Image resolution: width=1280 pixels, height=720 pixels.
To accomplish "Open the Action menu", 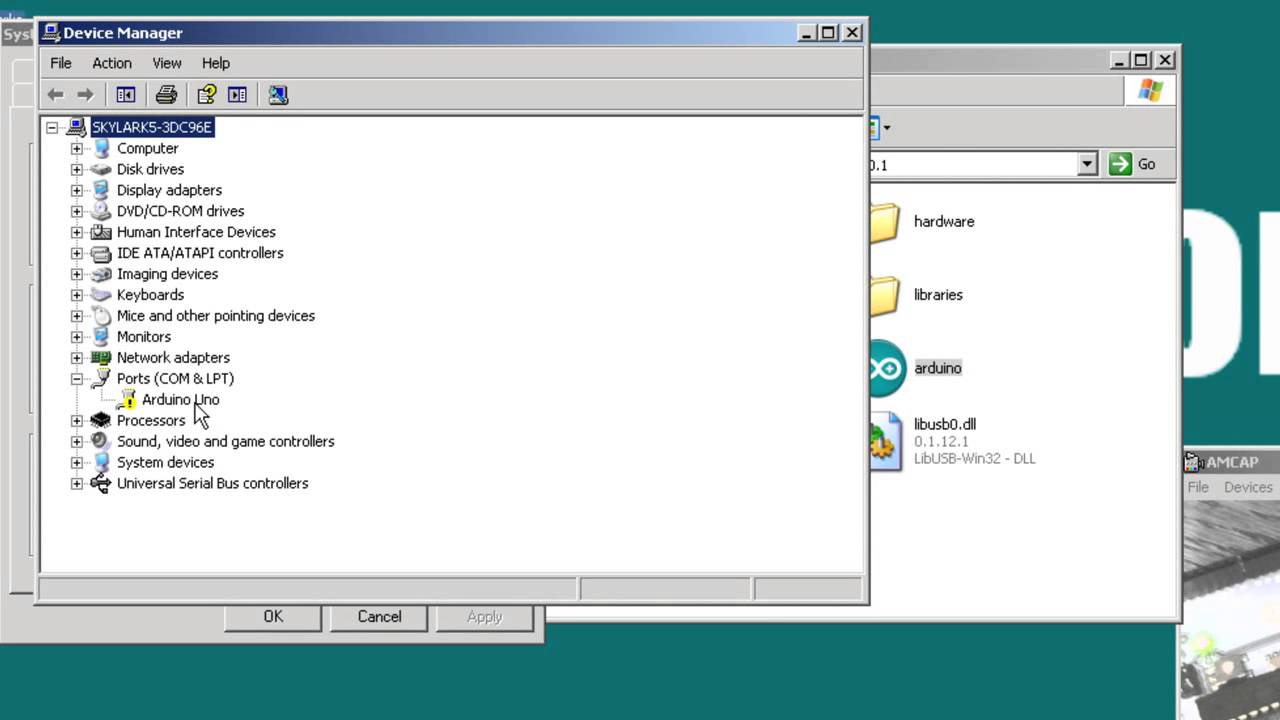I will 112,63.
